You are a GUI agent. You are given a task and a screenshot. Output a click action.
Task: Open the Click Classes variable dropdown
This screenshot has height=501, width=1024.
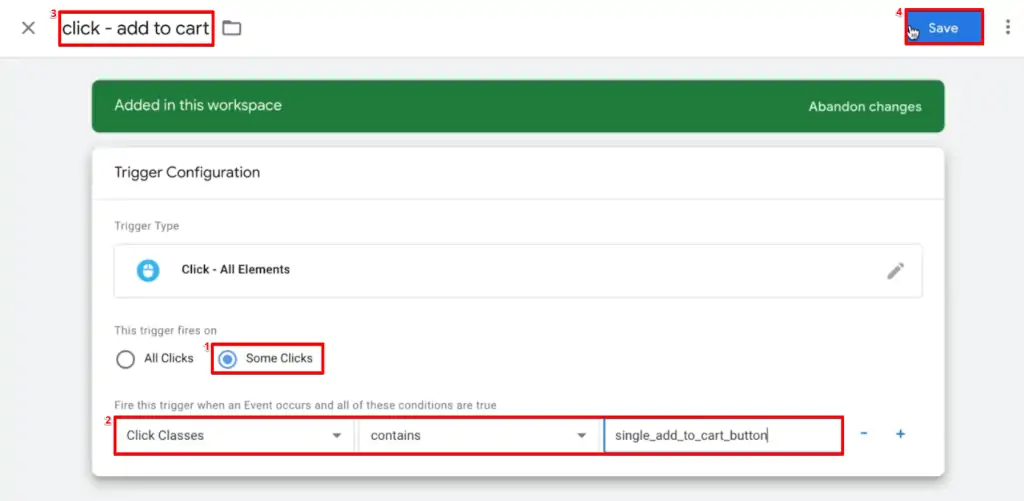(235, 435)
